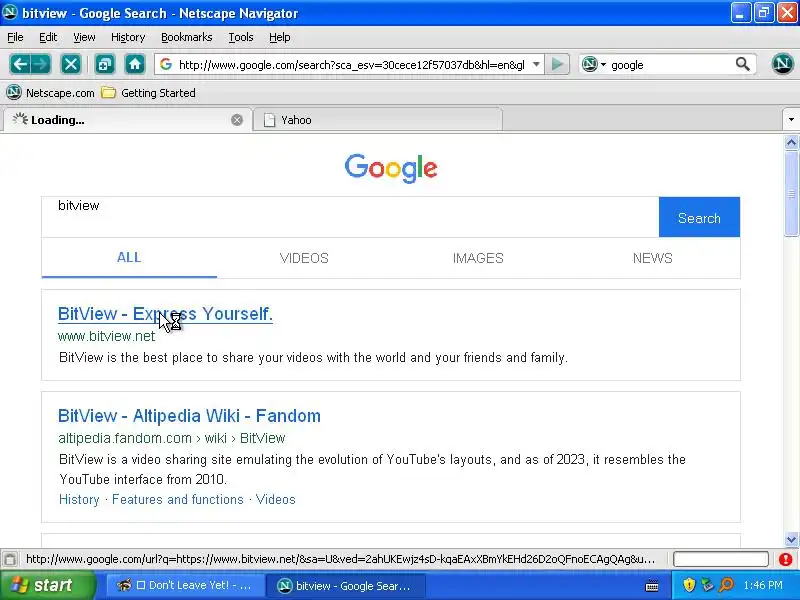
Task: Click the 1:46 PM clock
Action: pos(763,585)
